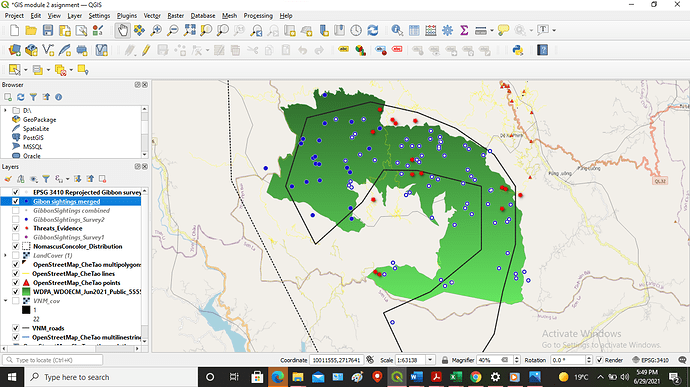Select the Pan Map hand tool

click(x=122, y=30)
